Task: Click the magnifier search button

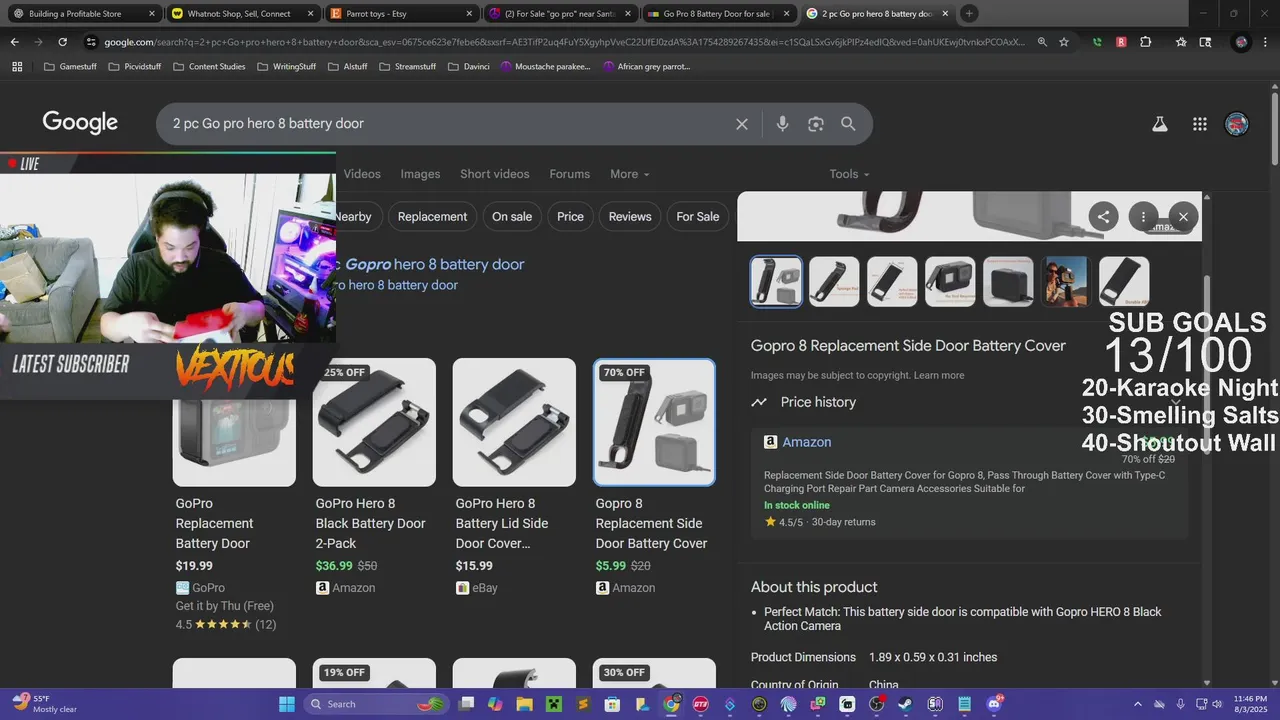Action: [x=848, y=124]
